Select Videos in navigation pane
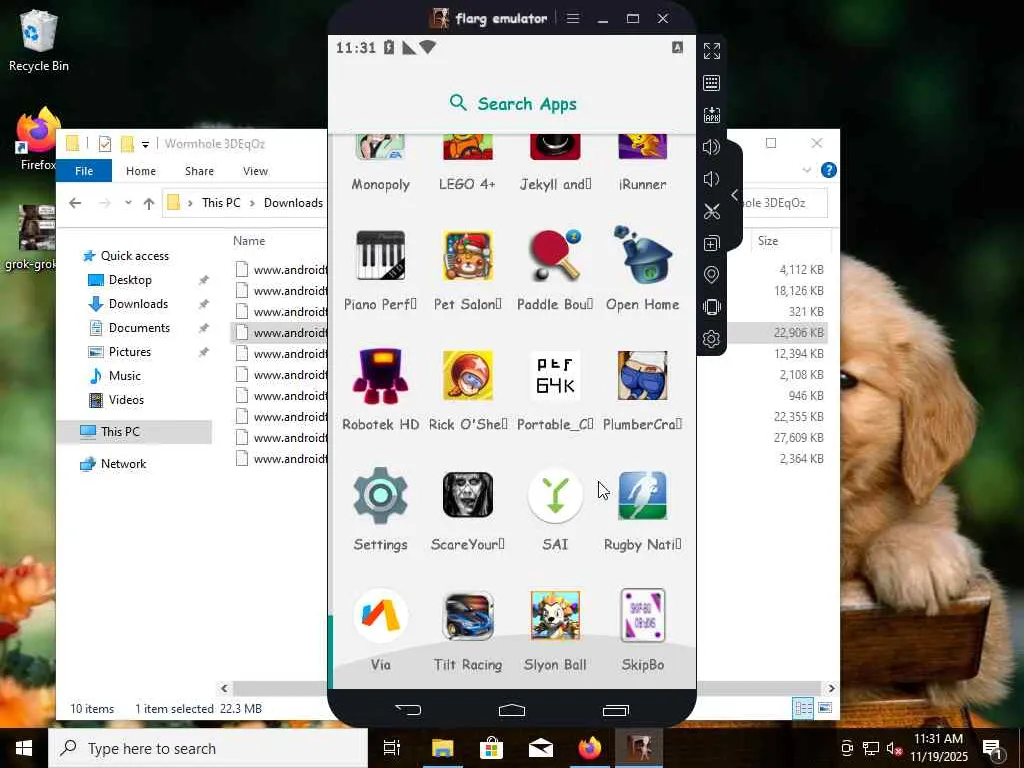 pos(126,400)
